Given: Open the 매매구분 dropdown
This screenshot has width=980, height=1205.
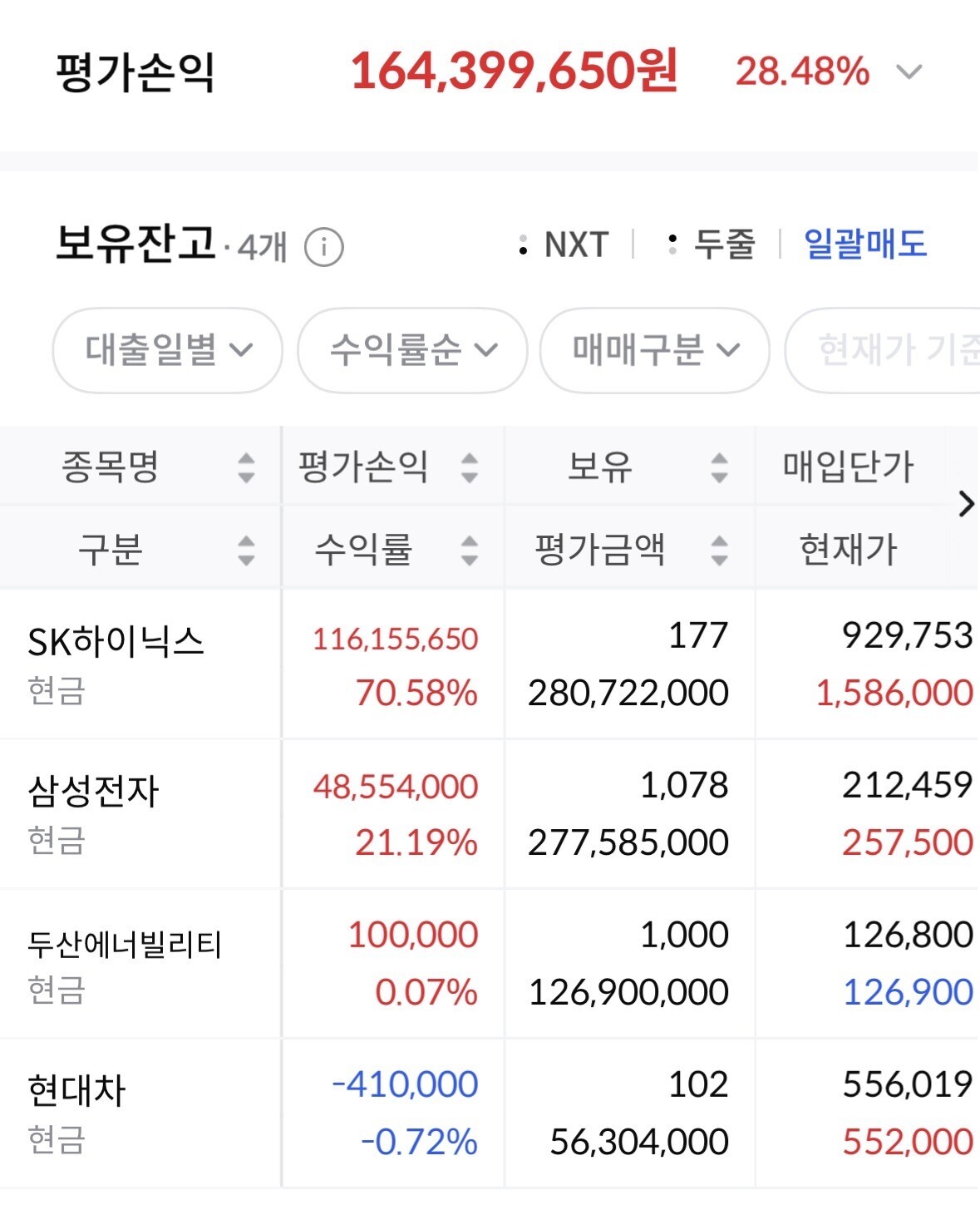Looking at the screenshot, I should pos(654,350).
